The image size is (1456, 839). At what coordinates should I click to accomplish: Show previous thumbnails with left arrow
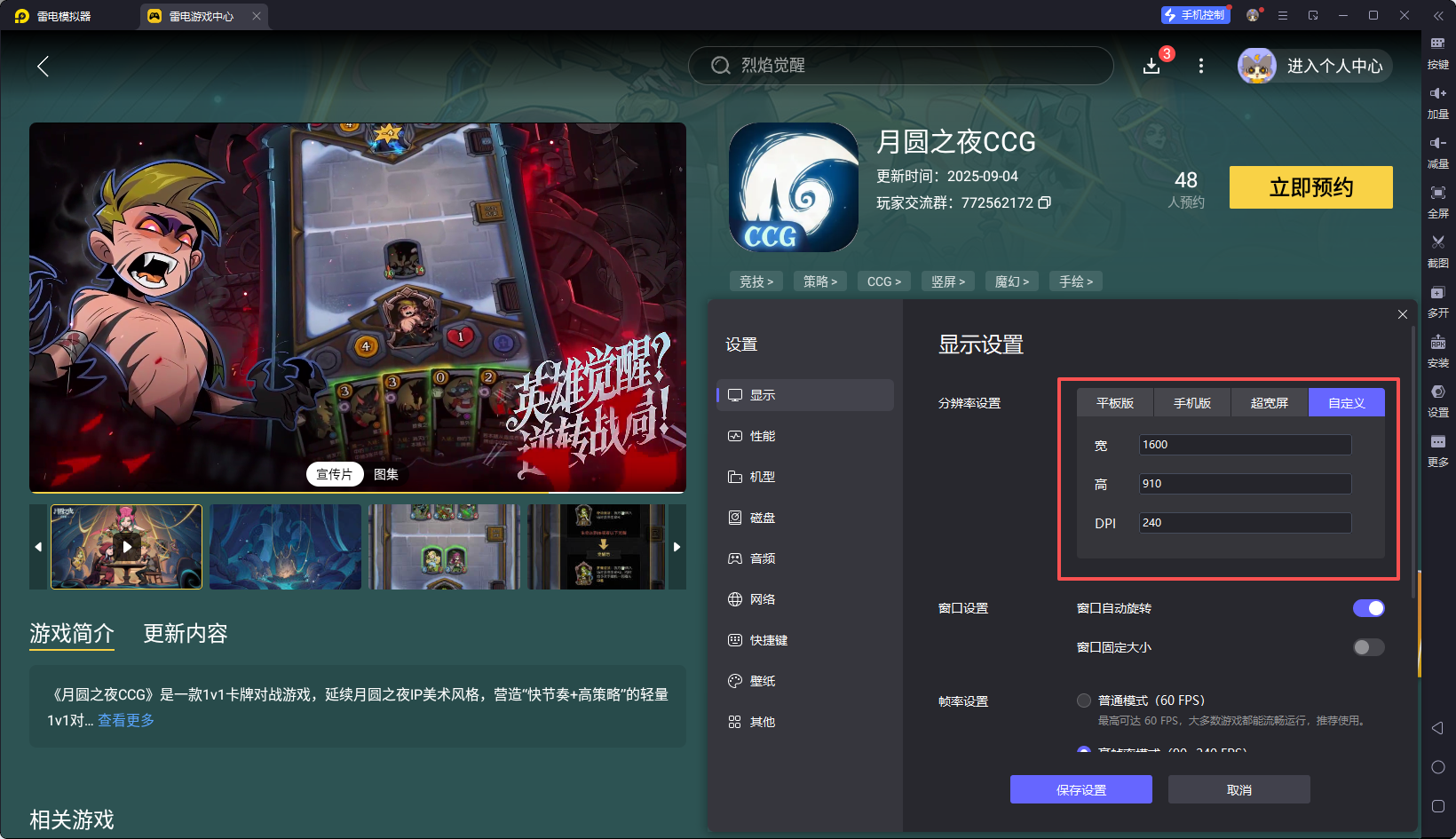point(38,547)
